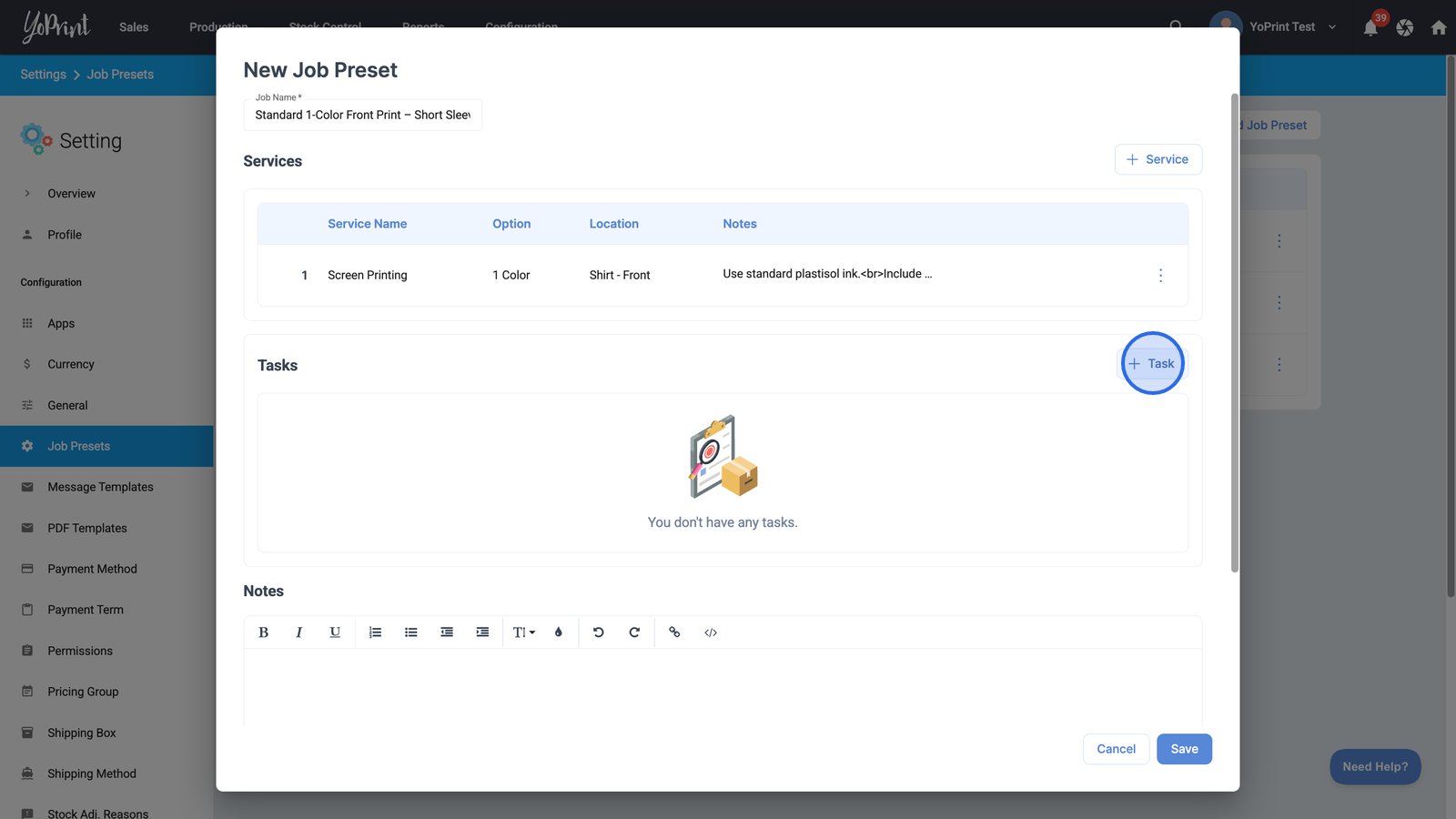
Task: Save the new job preset
Action: point(1184,749)
